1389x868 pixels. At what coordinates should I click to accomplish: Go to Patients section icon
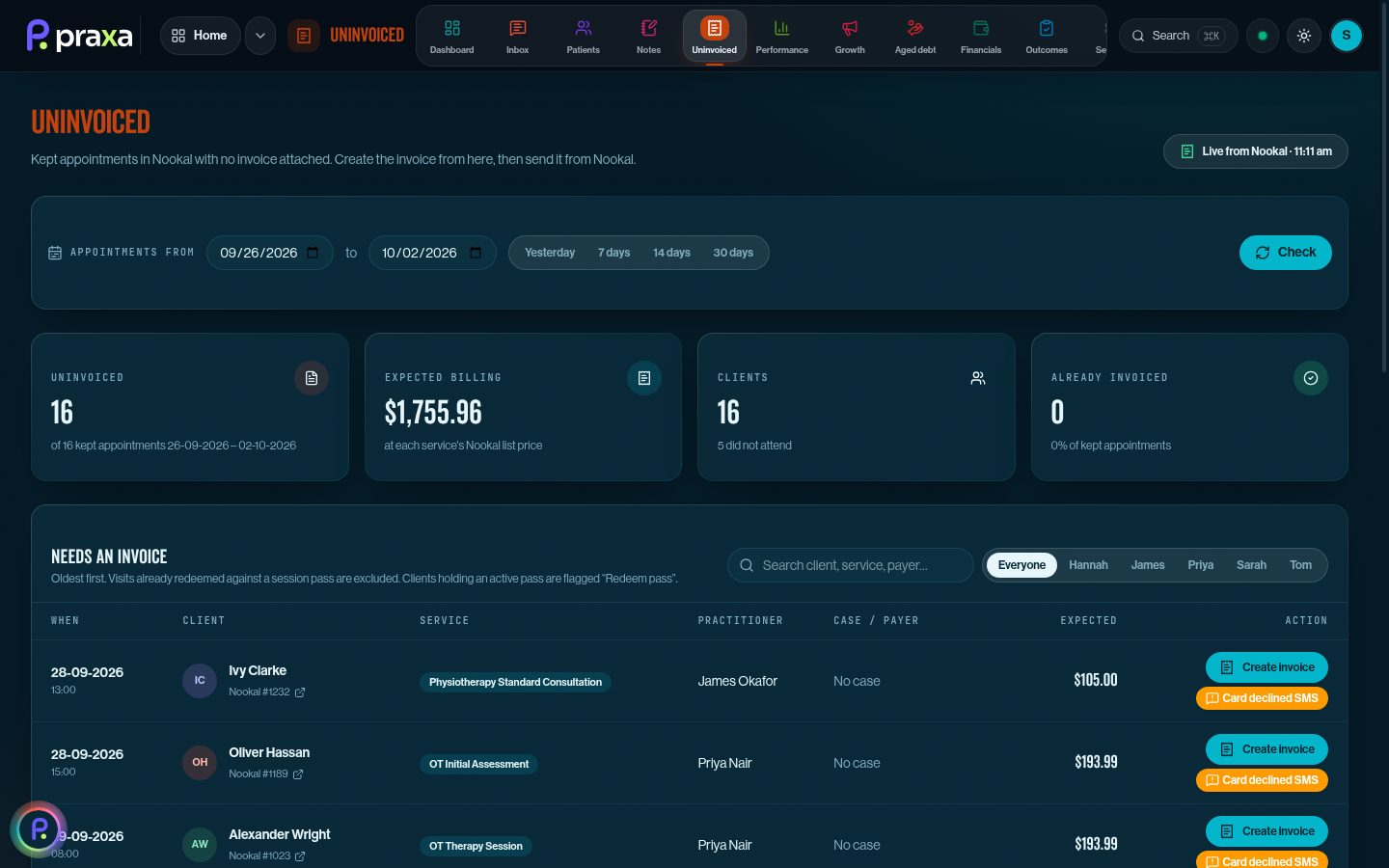[583, 36]
